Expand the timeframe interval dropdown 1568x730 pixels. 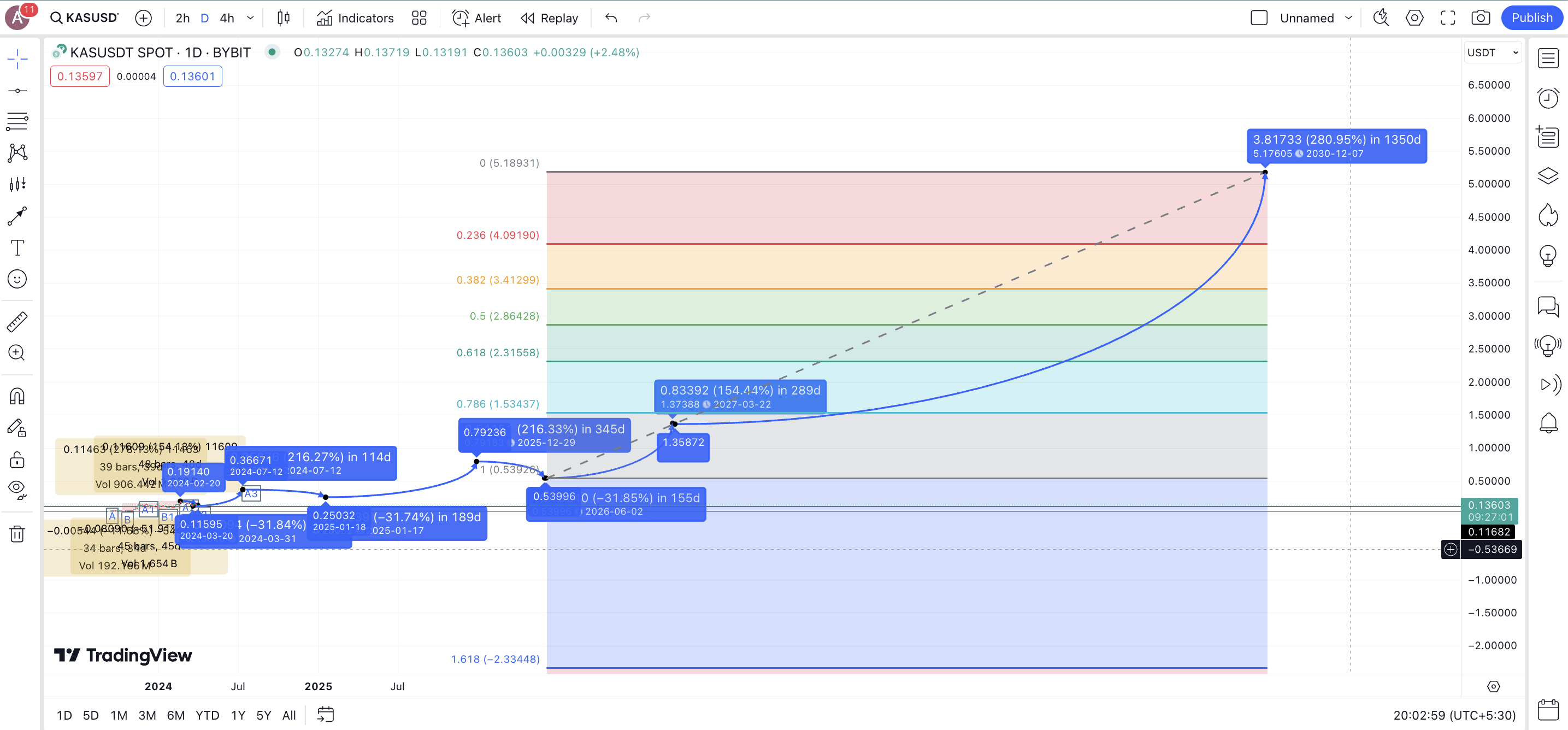click(250, 17)
